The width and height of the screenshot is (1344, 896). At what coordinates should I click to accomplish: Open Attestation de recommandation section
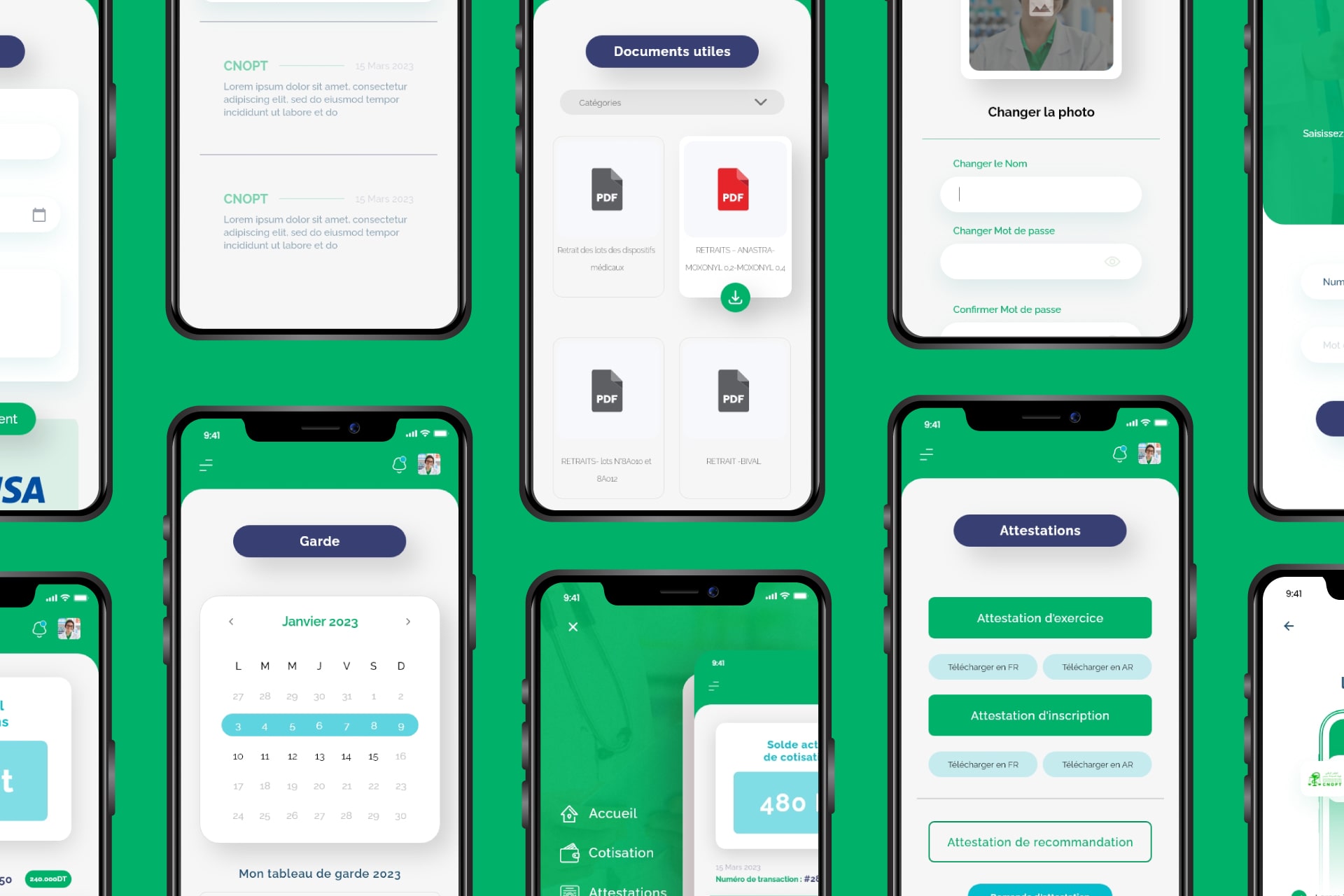(x=1040, y=841)
